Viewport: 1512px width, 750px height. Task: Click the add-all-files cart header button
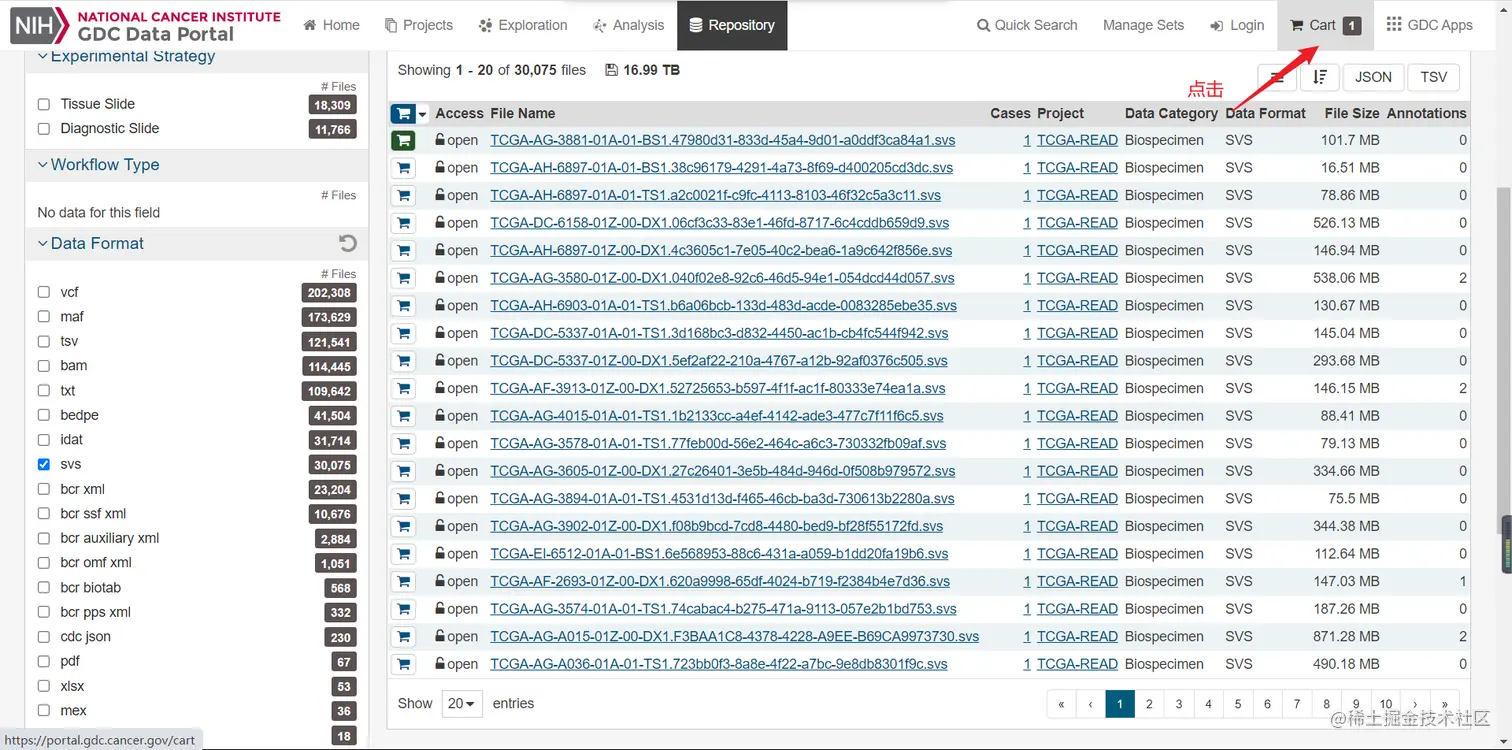[x=403, y=114]
